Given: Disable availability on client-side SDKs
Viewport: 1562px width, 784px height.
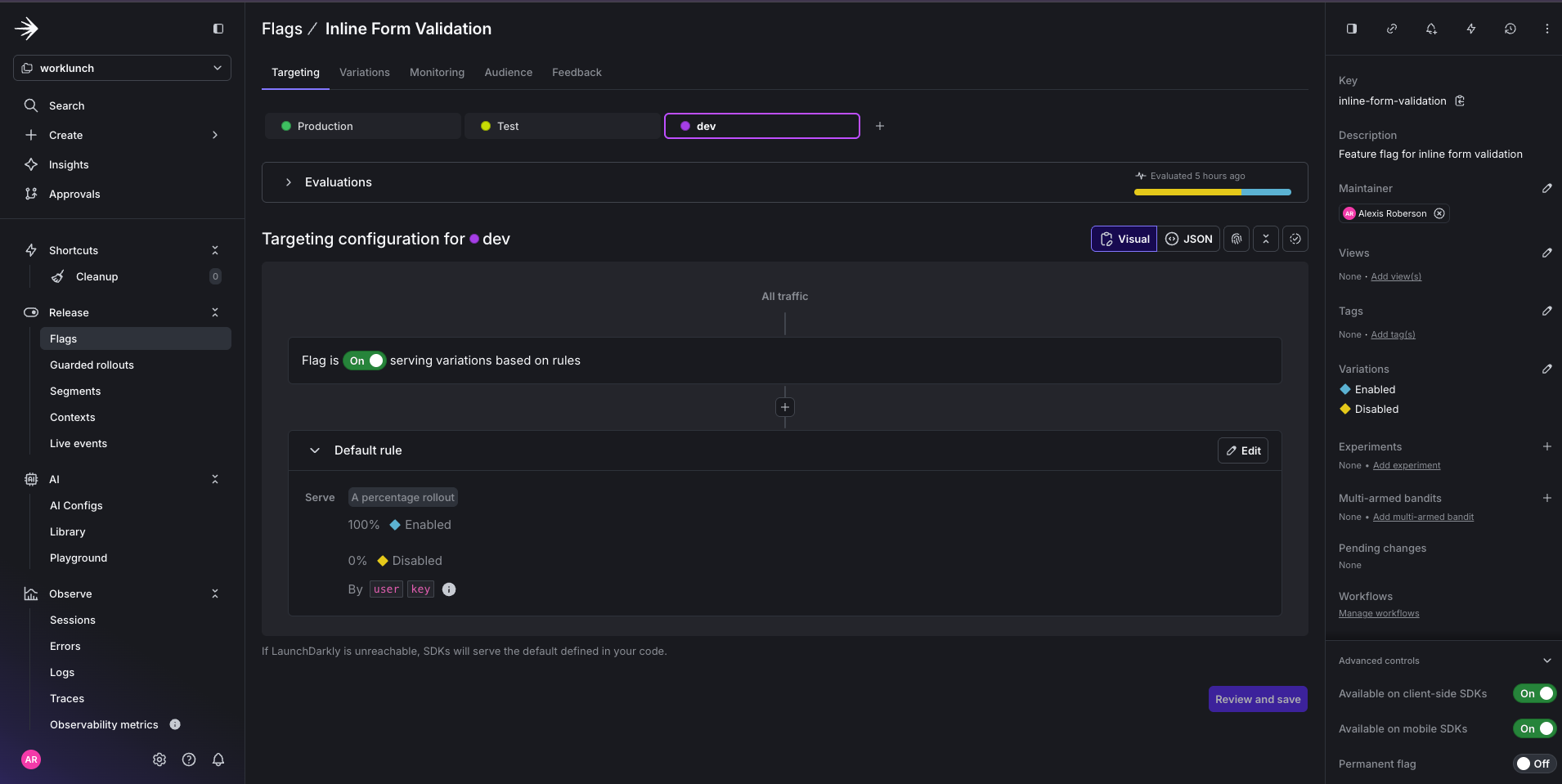Looking at the screenshot, I should 1533,693.
